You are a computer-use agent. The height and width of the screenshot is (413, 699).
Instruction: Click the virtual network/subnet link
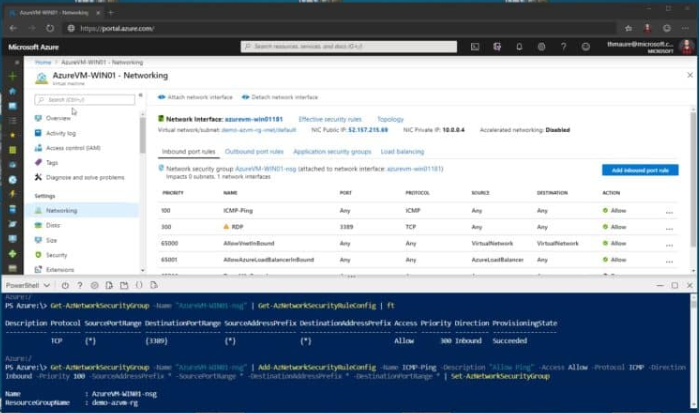tap(259, 130)
